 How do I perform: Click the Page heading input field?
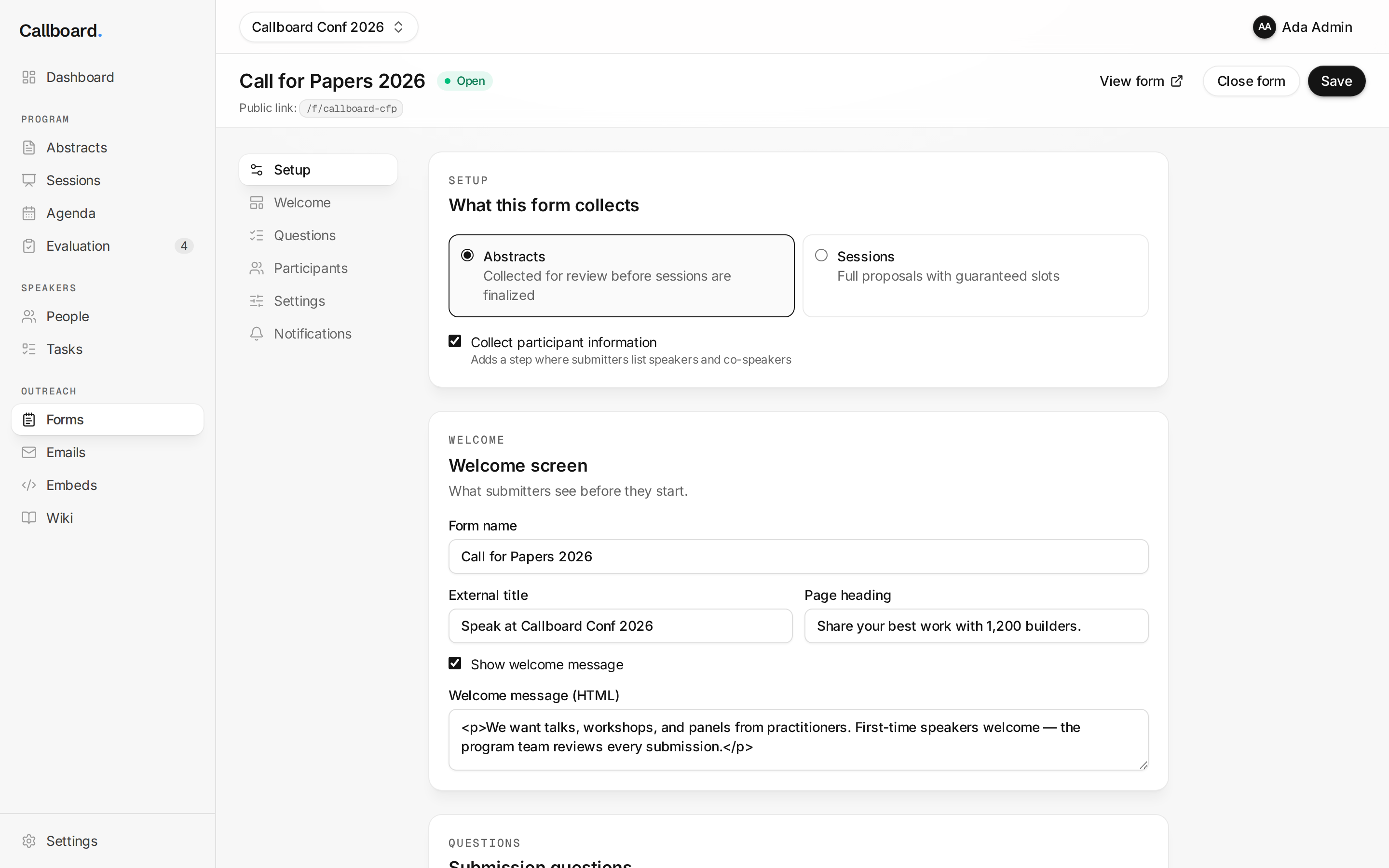(x=976, y=626)
